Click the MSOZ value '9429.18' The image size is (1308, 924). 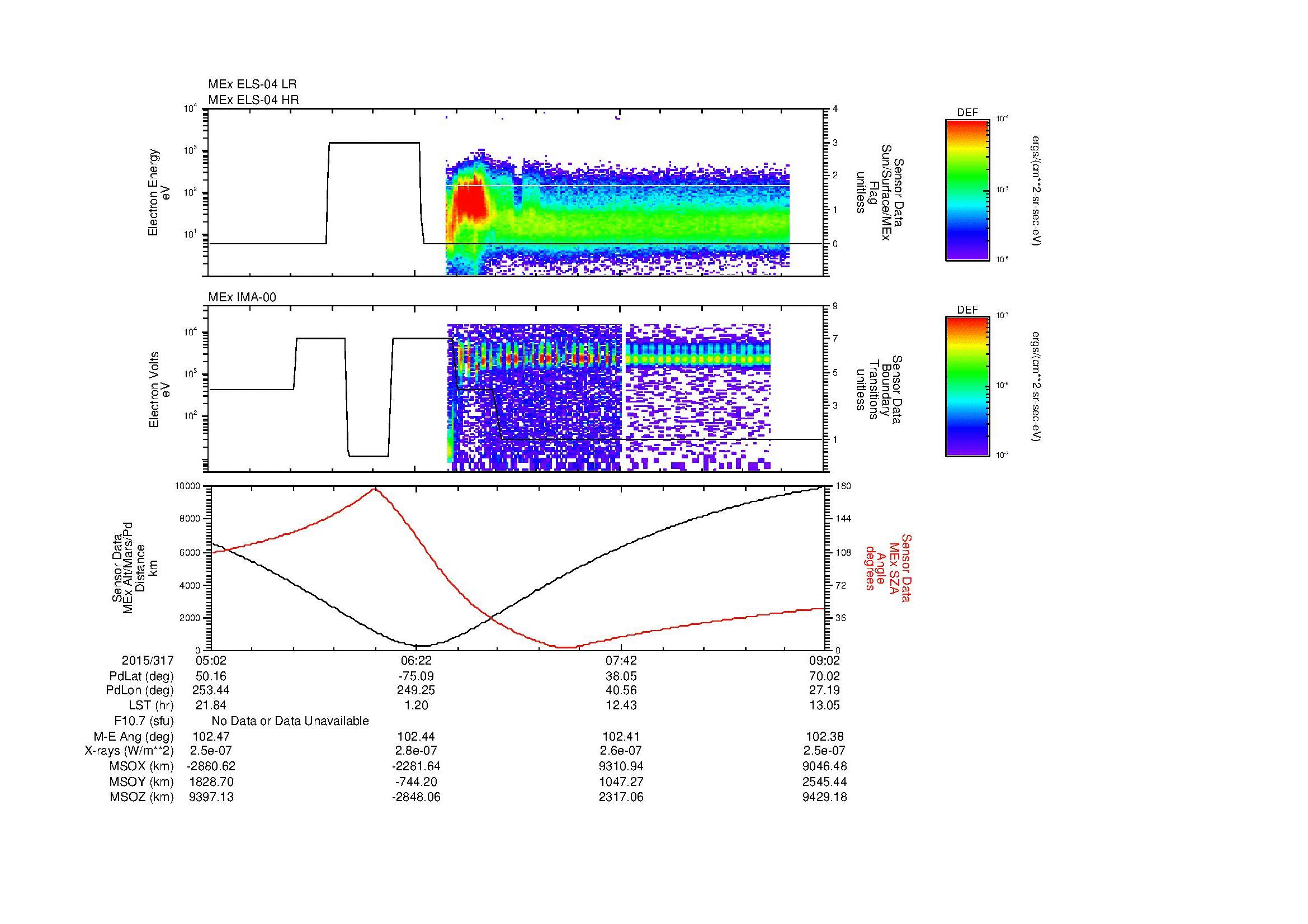pos(825,797)
